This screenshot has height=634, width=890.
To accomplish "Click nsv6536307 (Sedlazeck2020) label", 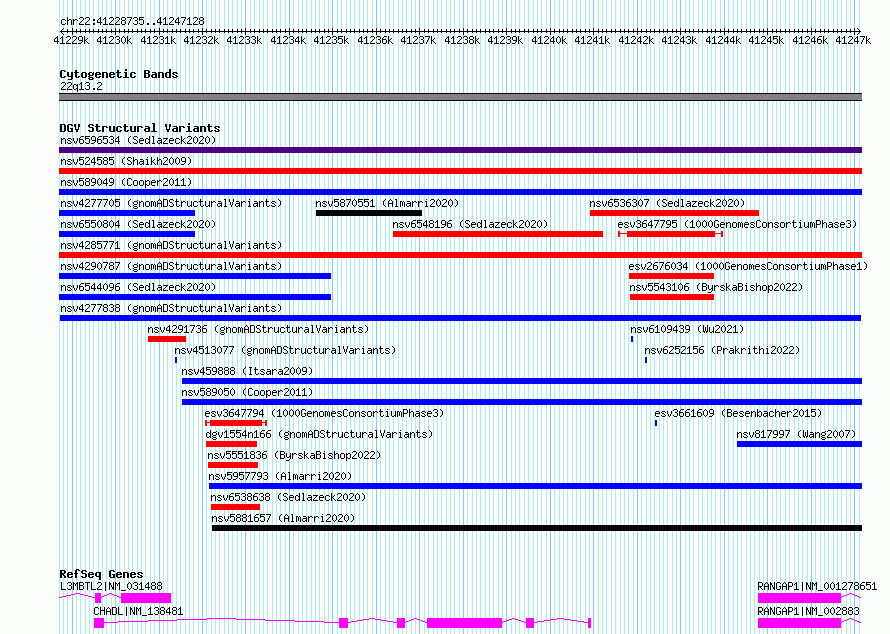I will coord(667,203).
